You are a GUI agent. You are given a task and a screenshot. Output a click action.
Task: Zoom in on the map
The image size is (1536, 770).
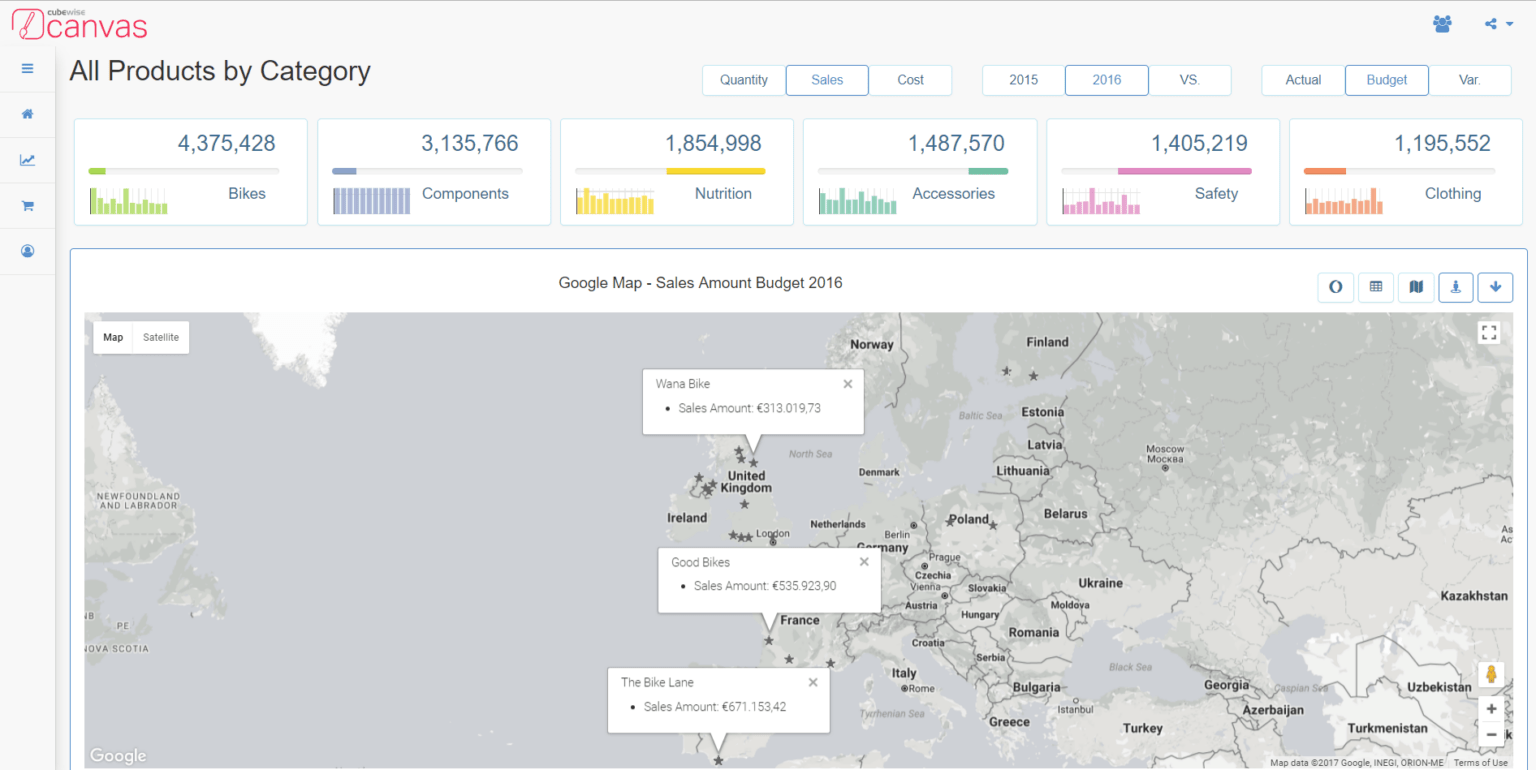click(x=1491, y=709)
